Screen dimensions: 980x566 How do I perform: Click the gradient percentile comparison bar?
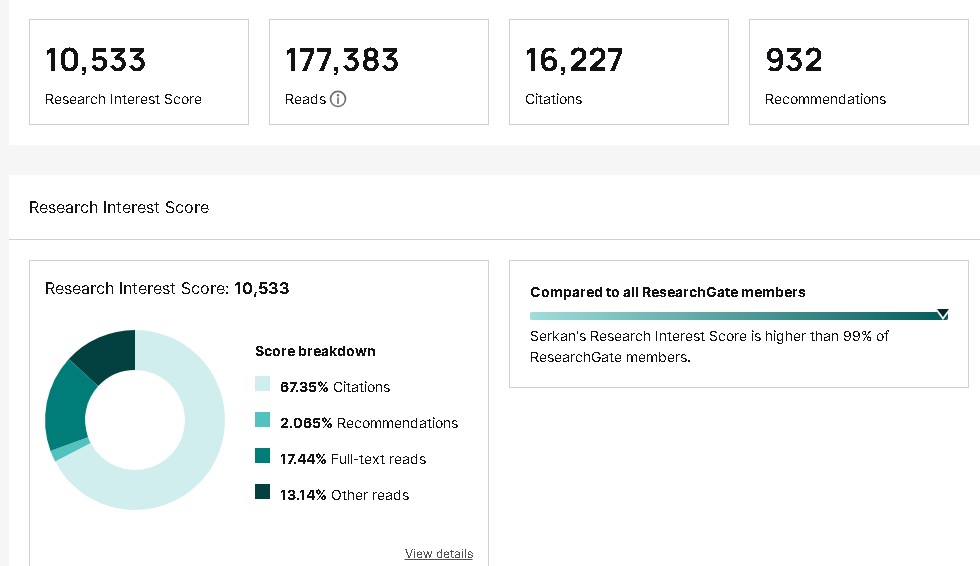click(730, 315)
